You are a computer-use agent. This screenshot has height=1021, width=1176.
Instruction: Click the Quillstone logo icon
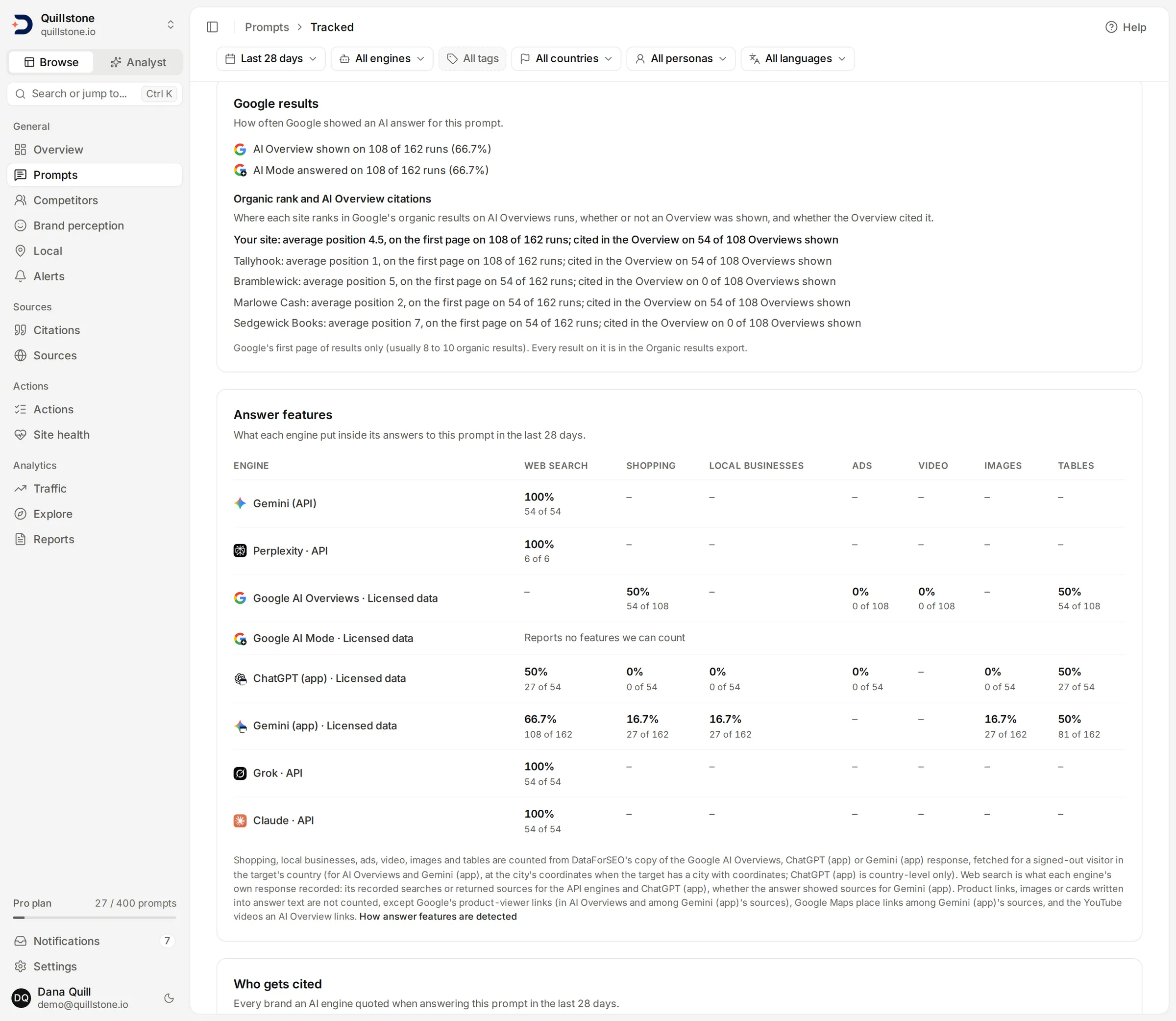tap(22, 25)
